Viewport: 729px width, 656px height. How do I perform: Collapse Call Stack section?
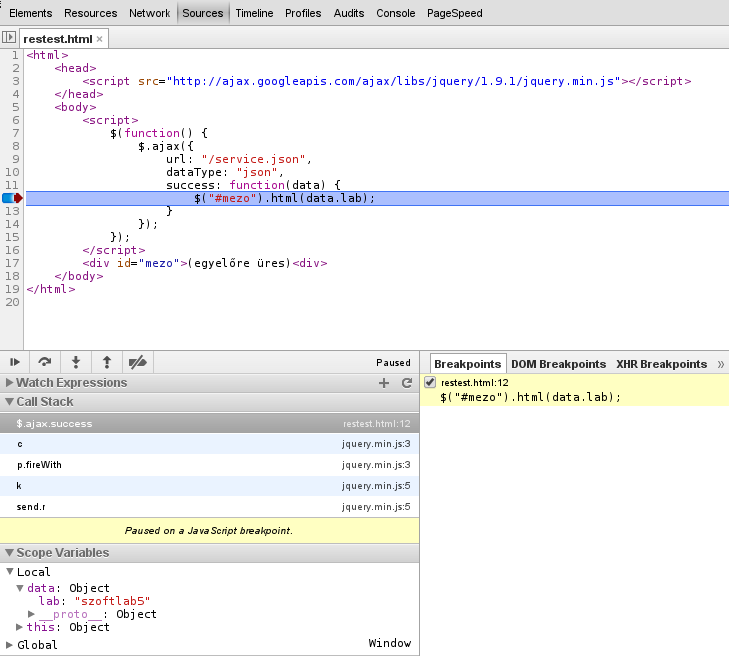pyautogui.click(x=9, y=401)
